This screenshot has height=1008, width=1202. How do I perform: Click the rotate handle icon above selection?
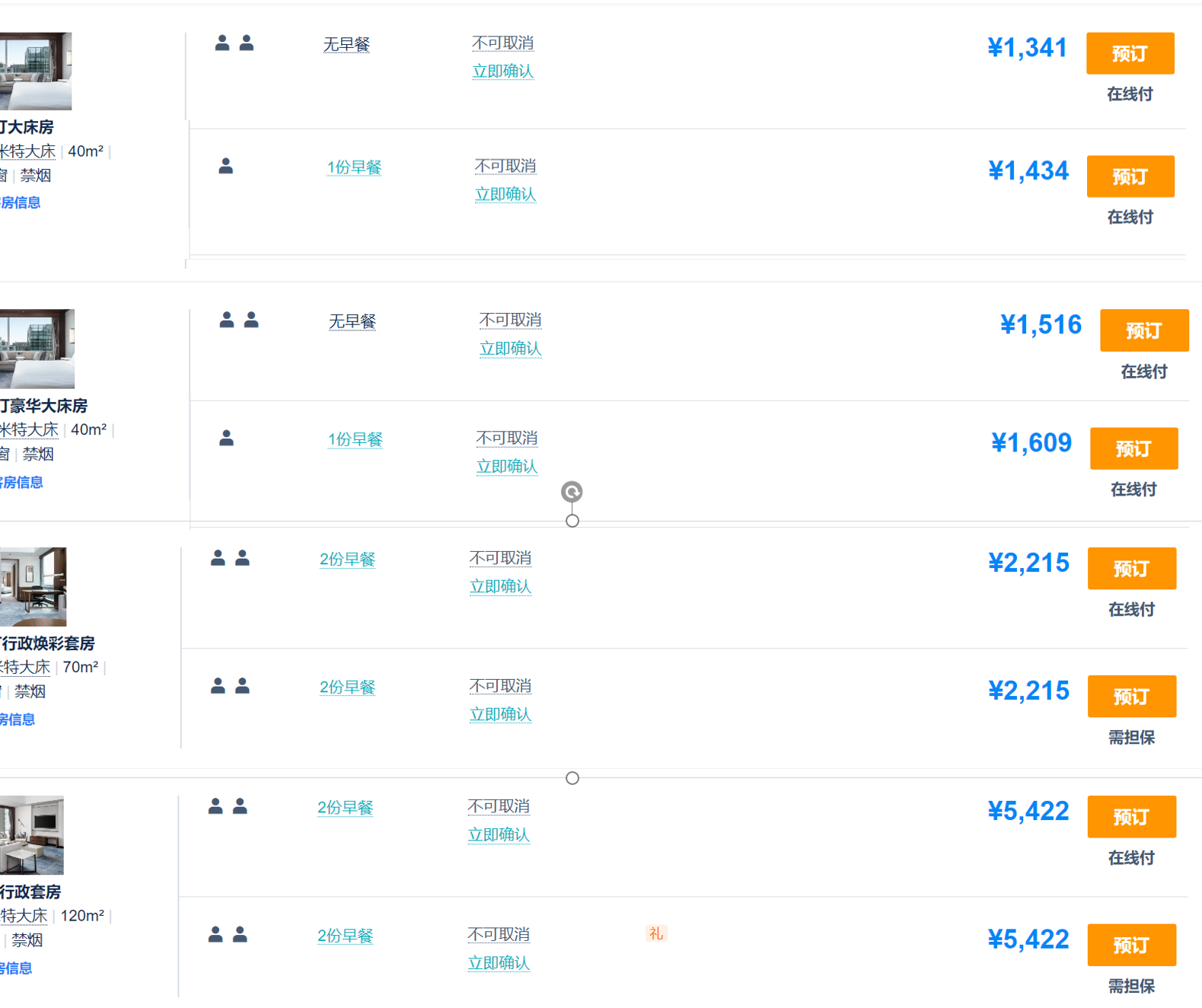coord(572,492)
